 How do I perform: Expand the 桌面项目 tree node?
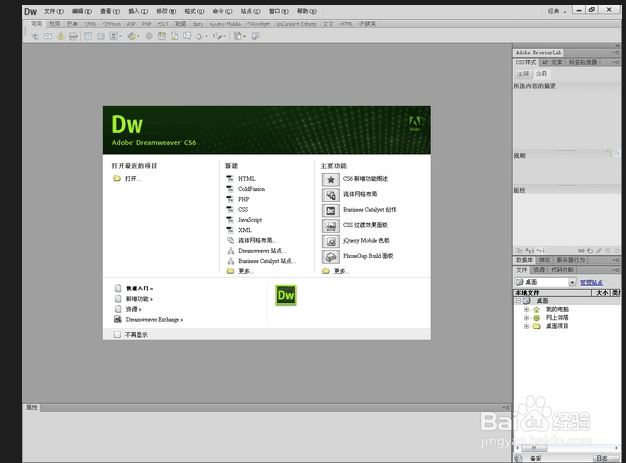click(527, 326)
